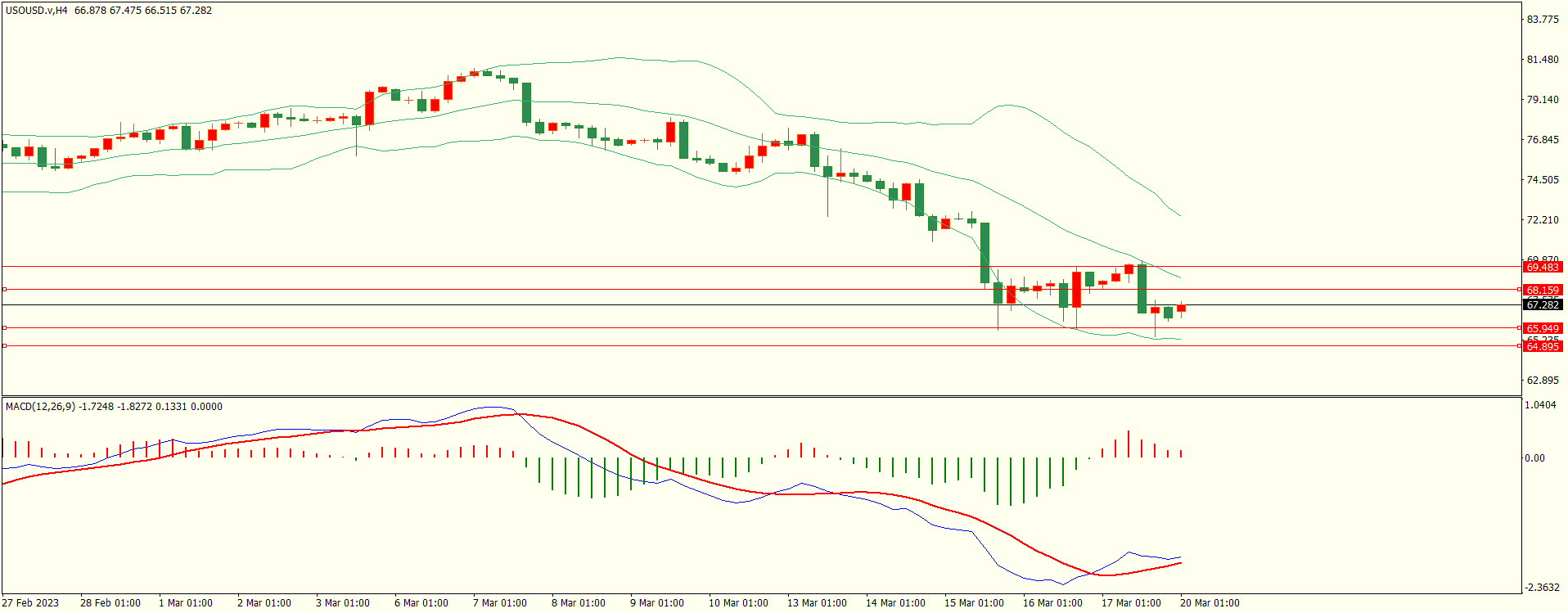1568x613 pixels.
Task: Click the 62.895 price scale value
Action: tap(1543, 380)
